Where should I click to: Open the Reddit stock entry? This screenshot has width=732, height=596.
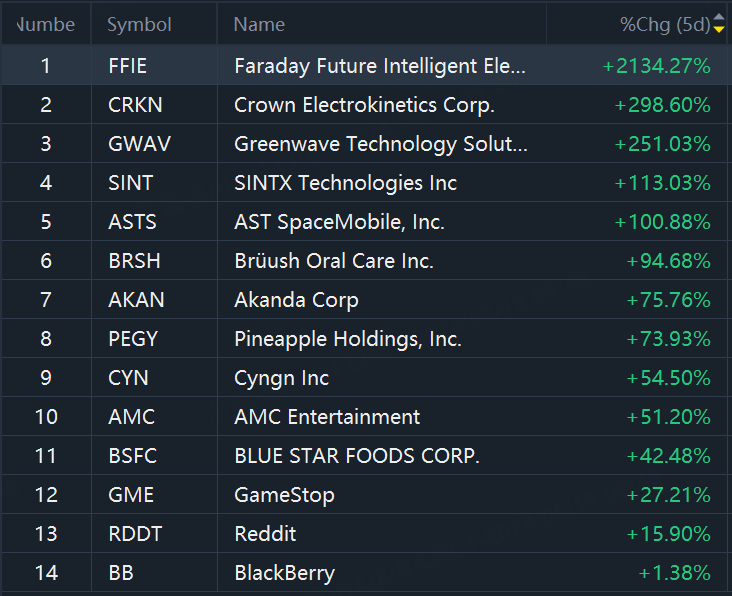[265, 534]
